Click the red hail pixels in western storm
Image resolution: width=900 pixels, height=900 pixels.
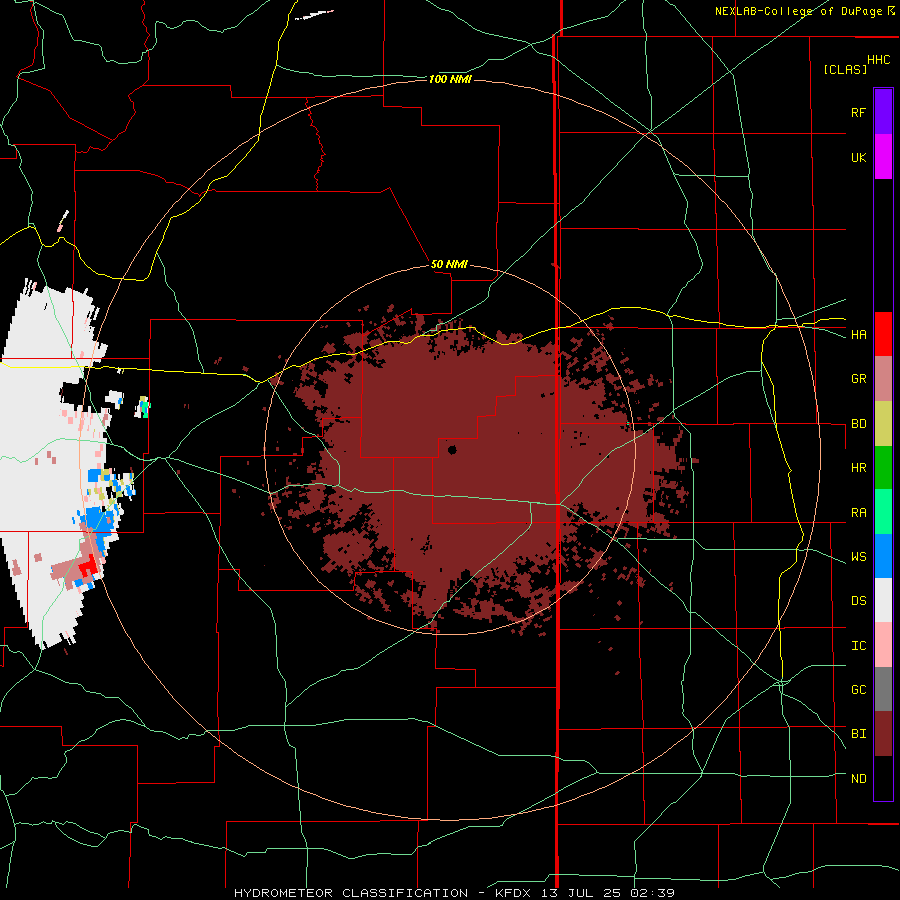(89, 565)
